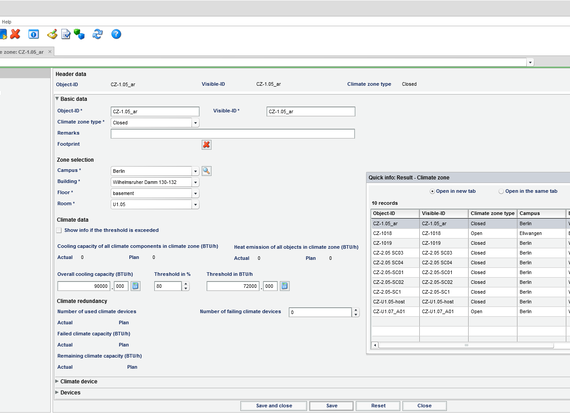Click the blue question mark help icon
570x414 pixels.
tap(116, 34)
